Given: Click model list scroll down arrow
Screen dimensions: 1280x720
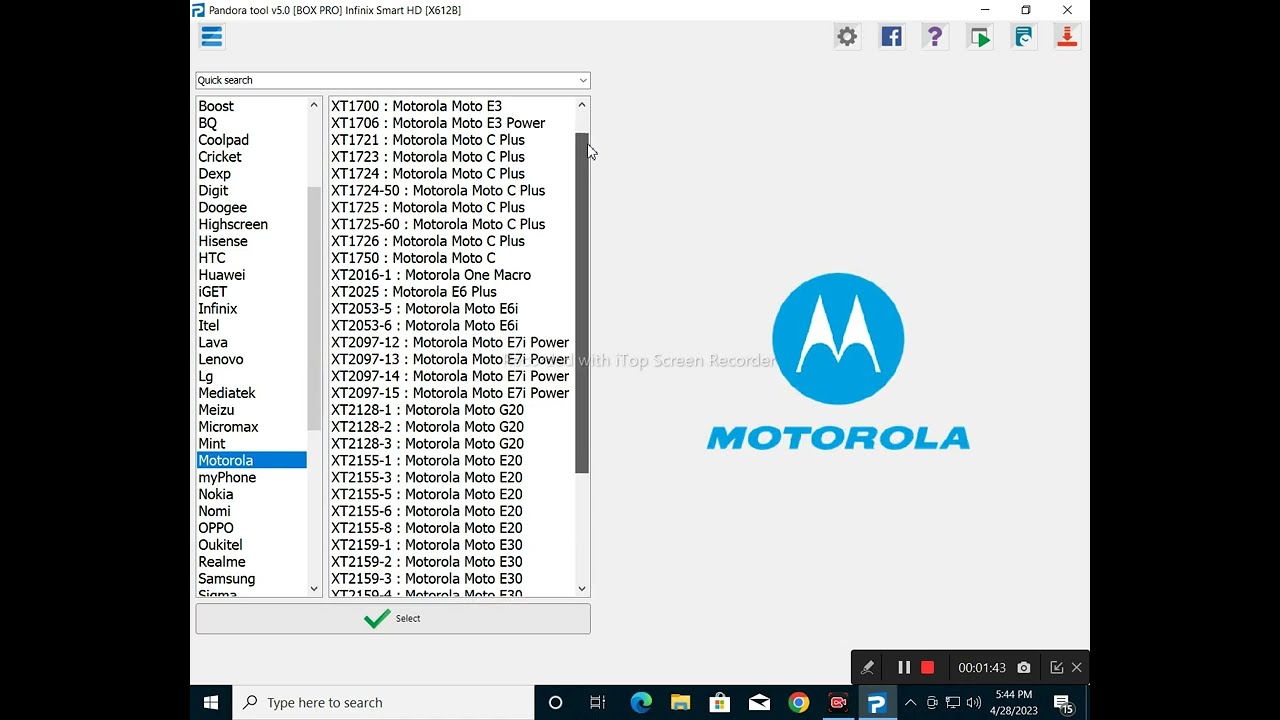Looking at the screenshot, I should (x=582, y=589).
